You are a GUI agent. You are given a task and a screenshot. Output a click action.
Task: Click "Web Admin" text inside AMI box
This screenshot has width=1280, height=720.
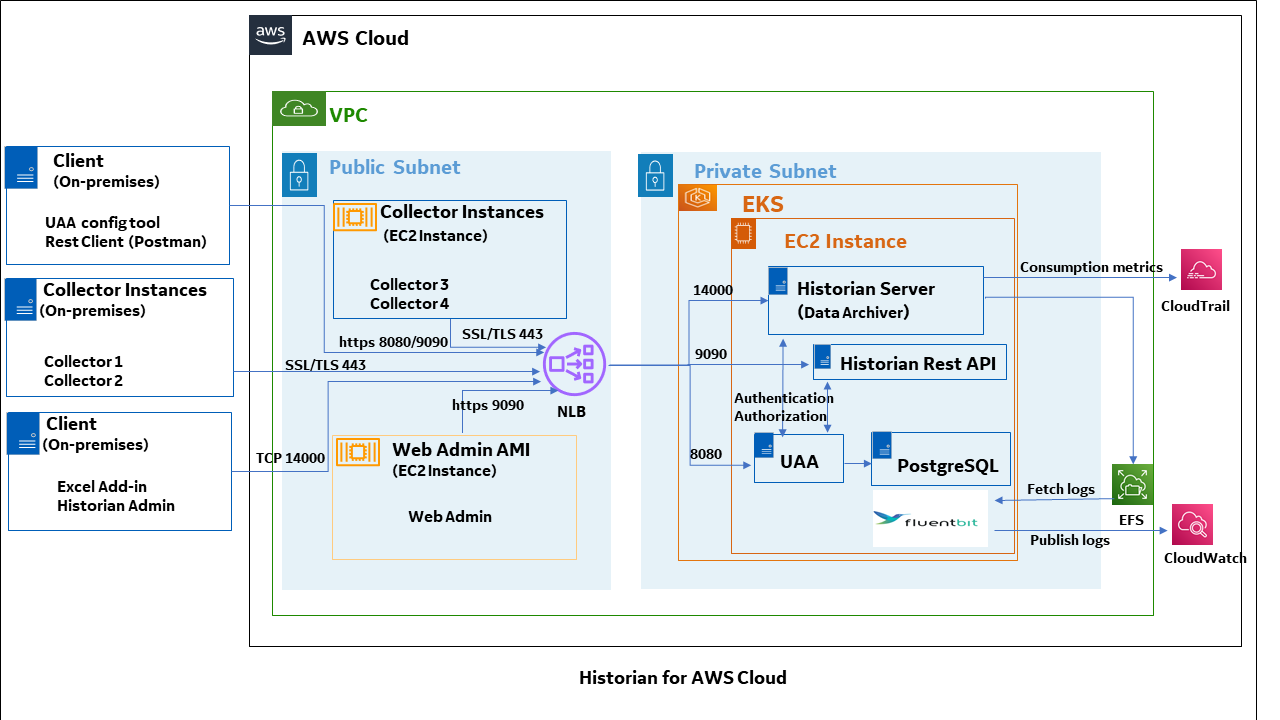tap(450, 517)
